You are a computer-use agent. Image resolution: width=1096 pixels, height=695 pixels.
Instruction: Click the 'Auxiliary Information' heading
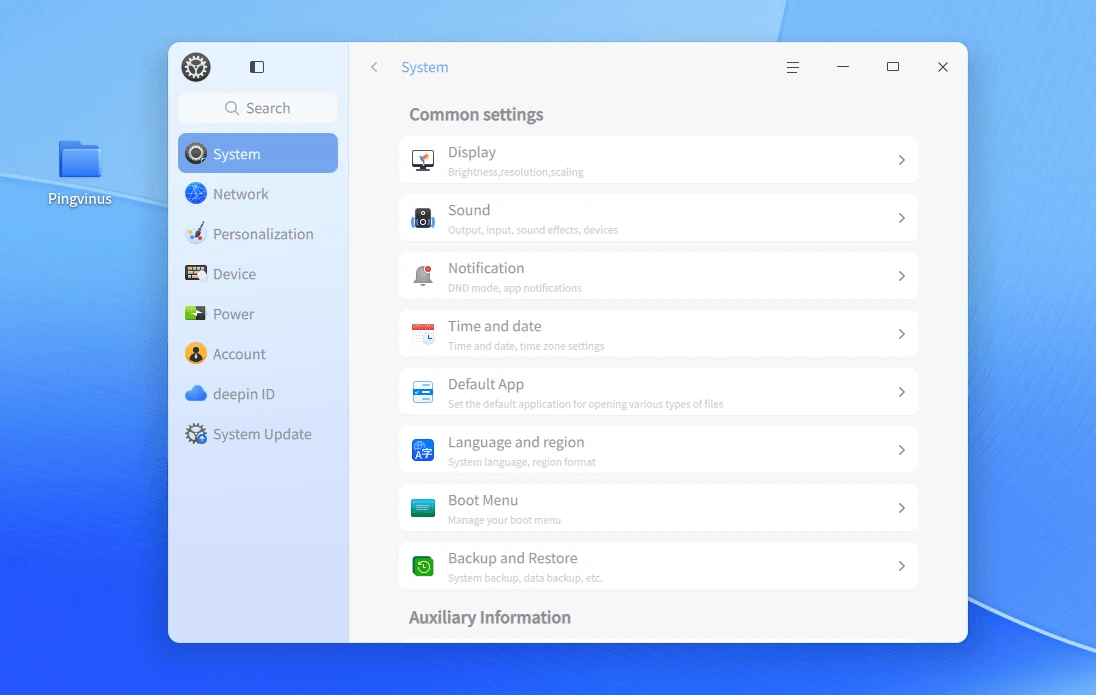click(490, 617)
